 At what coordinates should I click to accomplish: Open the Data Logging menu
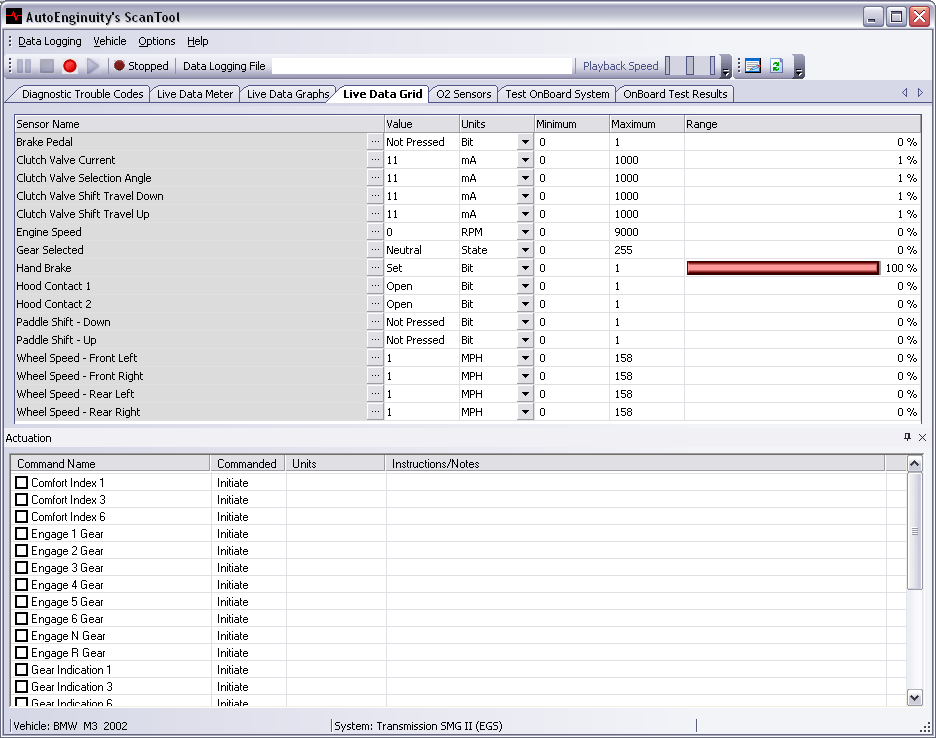[50, 41]
